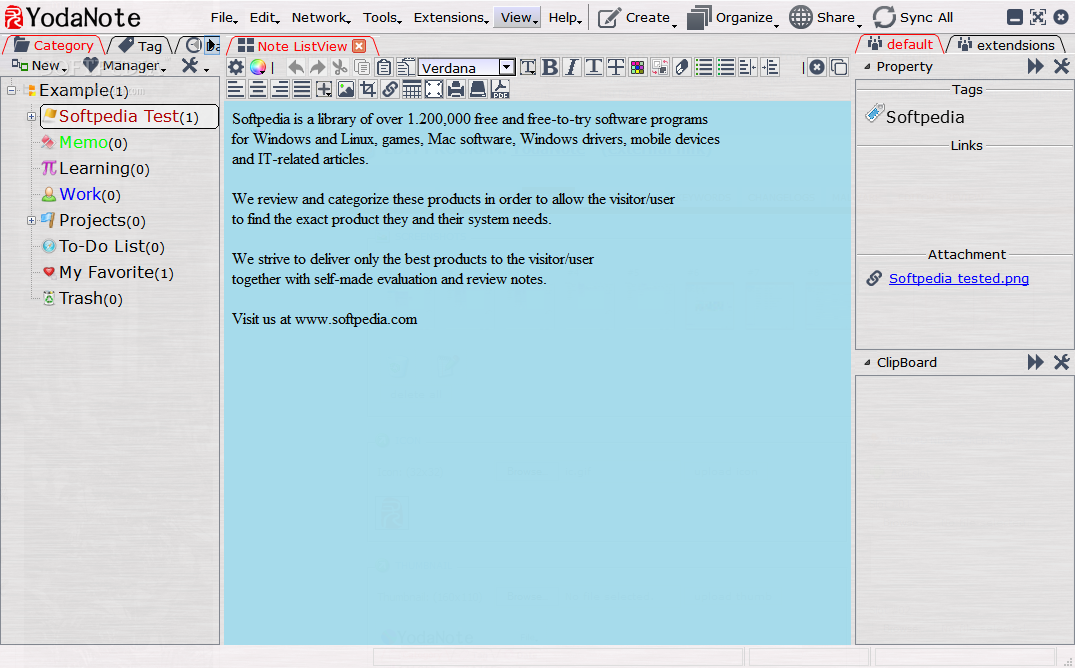The height and width of the screenshot is (668, 1075).
Task: Open the Manager dropdown
Action: (124, 66)
